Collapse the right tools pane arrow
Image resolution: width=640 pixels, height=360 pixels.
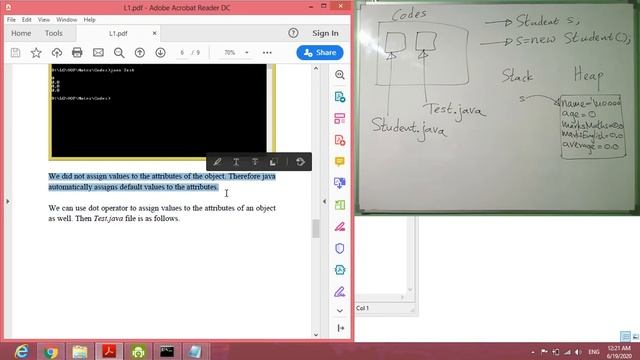340,328
